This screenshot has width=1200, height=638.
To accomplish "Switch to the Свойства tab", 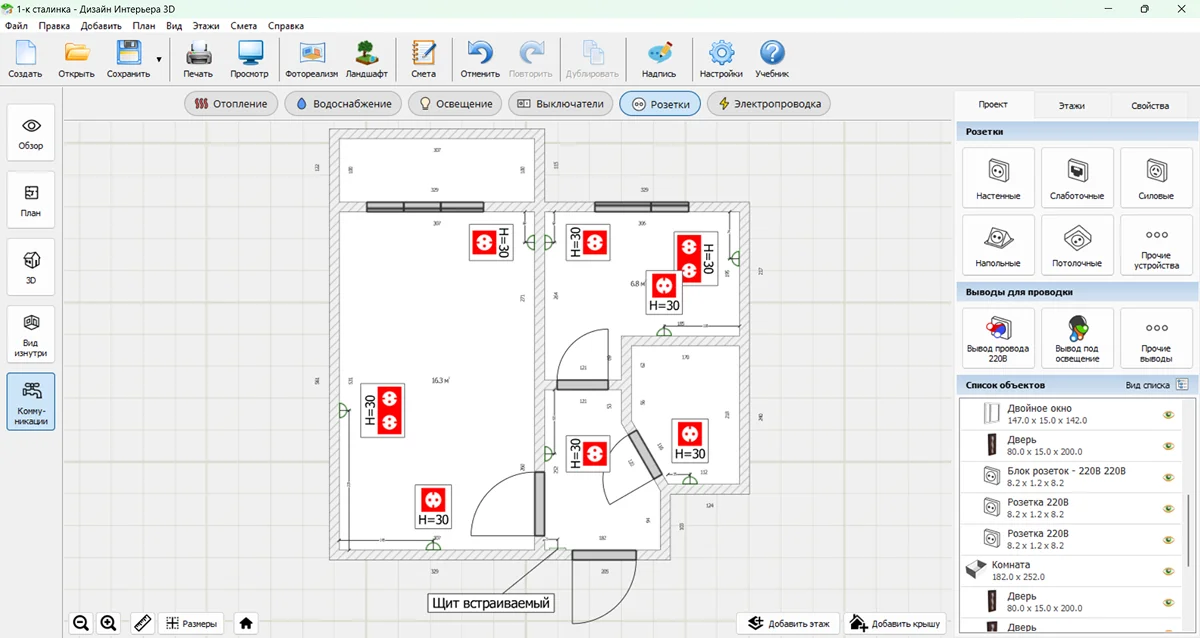I will click(x=1149, y=105).
